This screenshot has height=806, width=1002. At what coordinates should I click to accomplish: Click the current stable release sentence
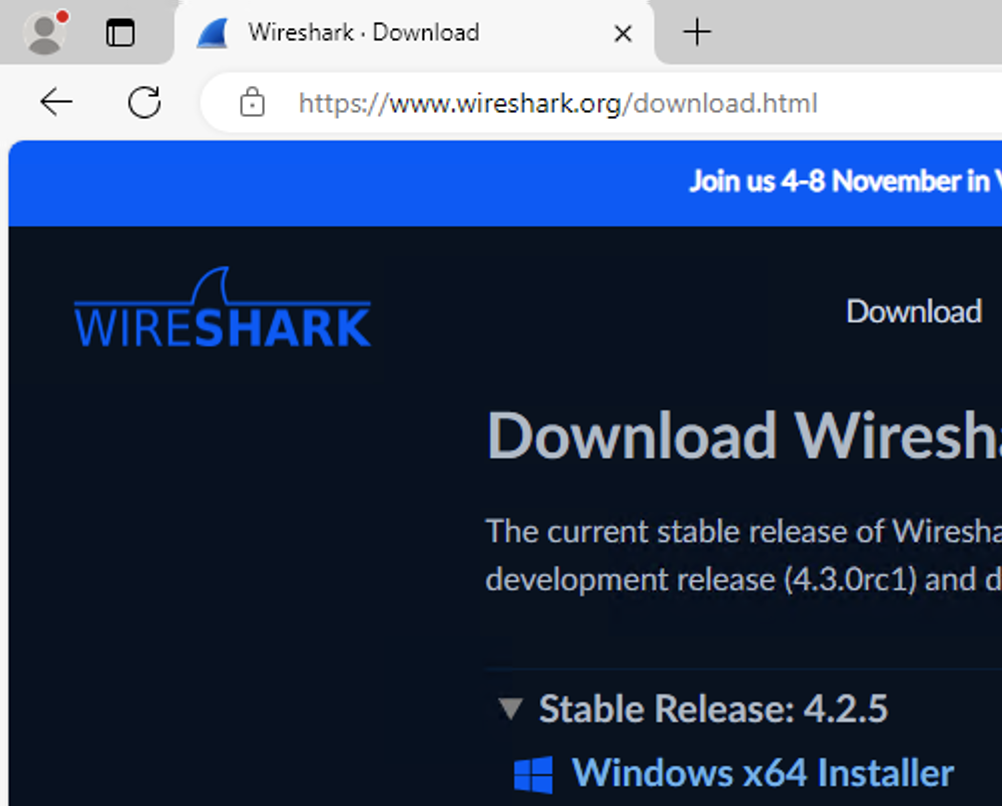point(744,531)
